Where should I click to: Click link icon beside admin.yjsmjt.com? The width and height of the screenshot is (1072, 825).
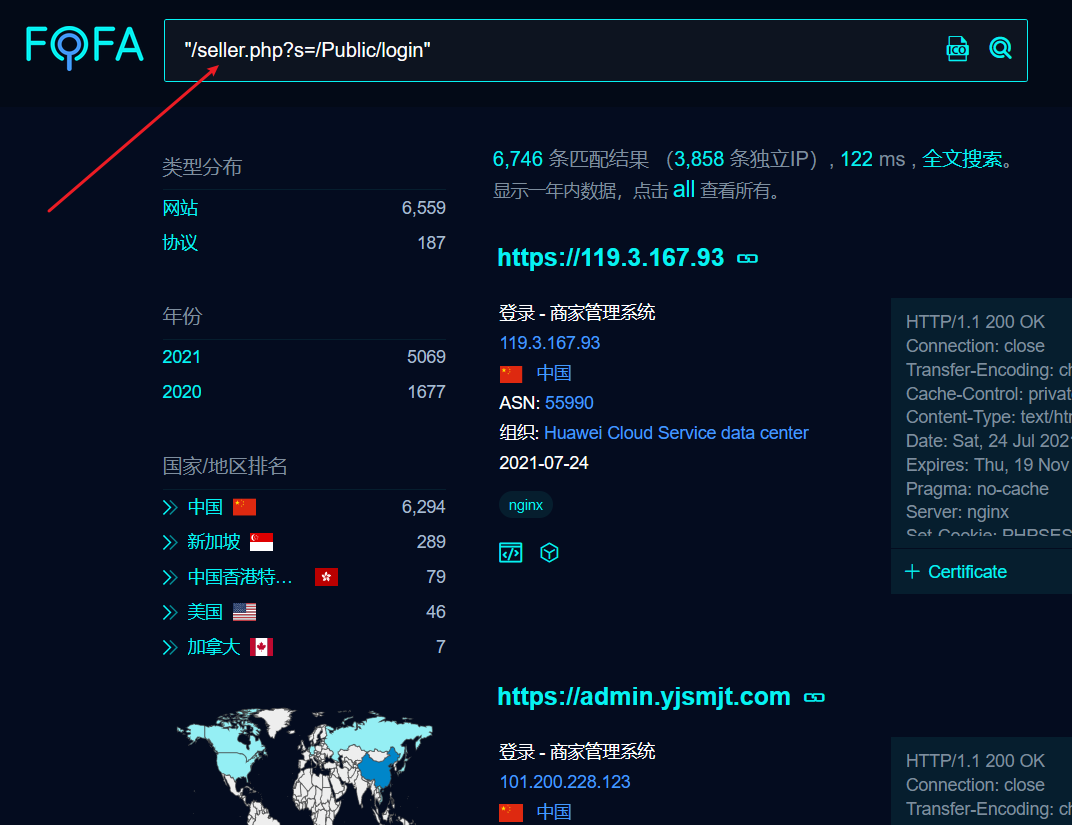814,697
